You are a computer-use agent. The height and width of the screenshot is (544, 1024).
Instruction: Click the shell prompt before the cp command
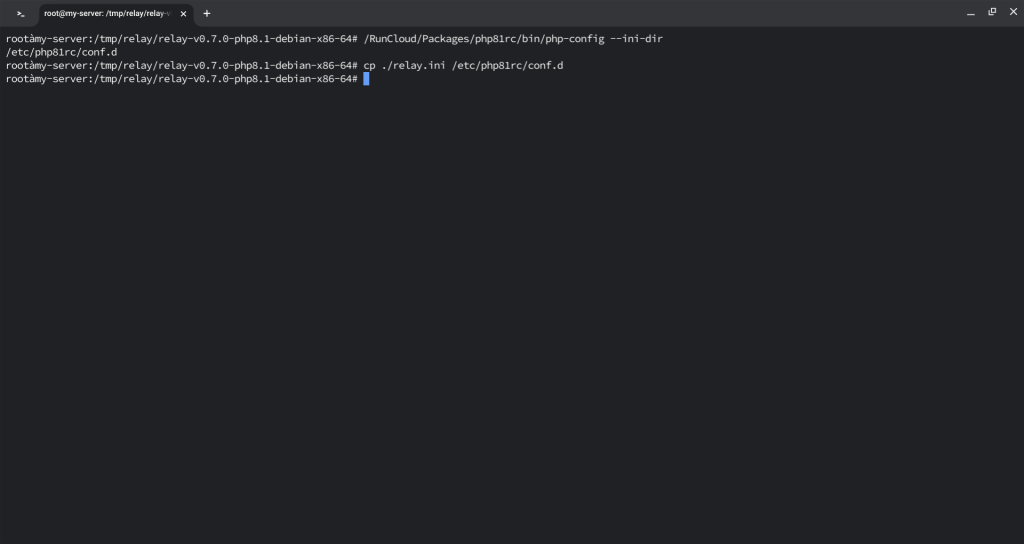[180, 65]
